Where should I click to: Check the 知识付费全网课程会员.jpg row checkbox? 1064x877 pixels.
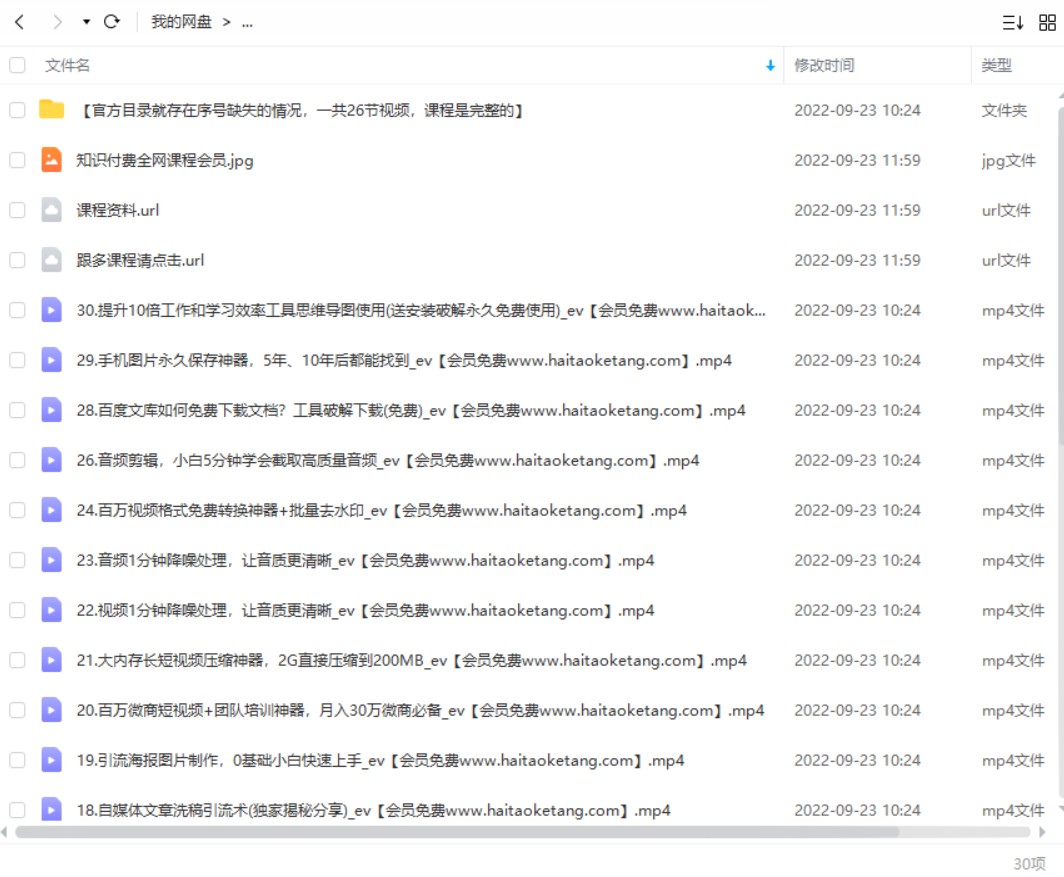point(17,160)
